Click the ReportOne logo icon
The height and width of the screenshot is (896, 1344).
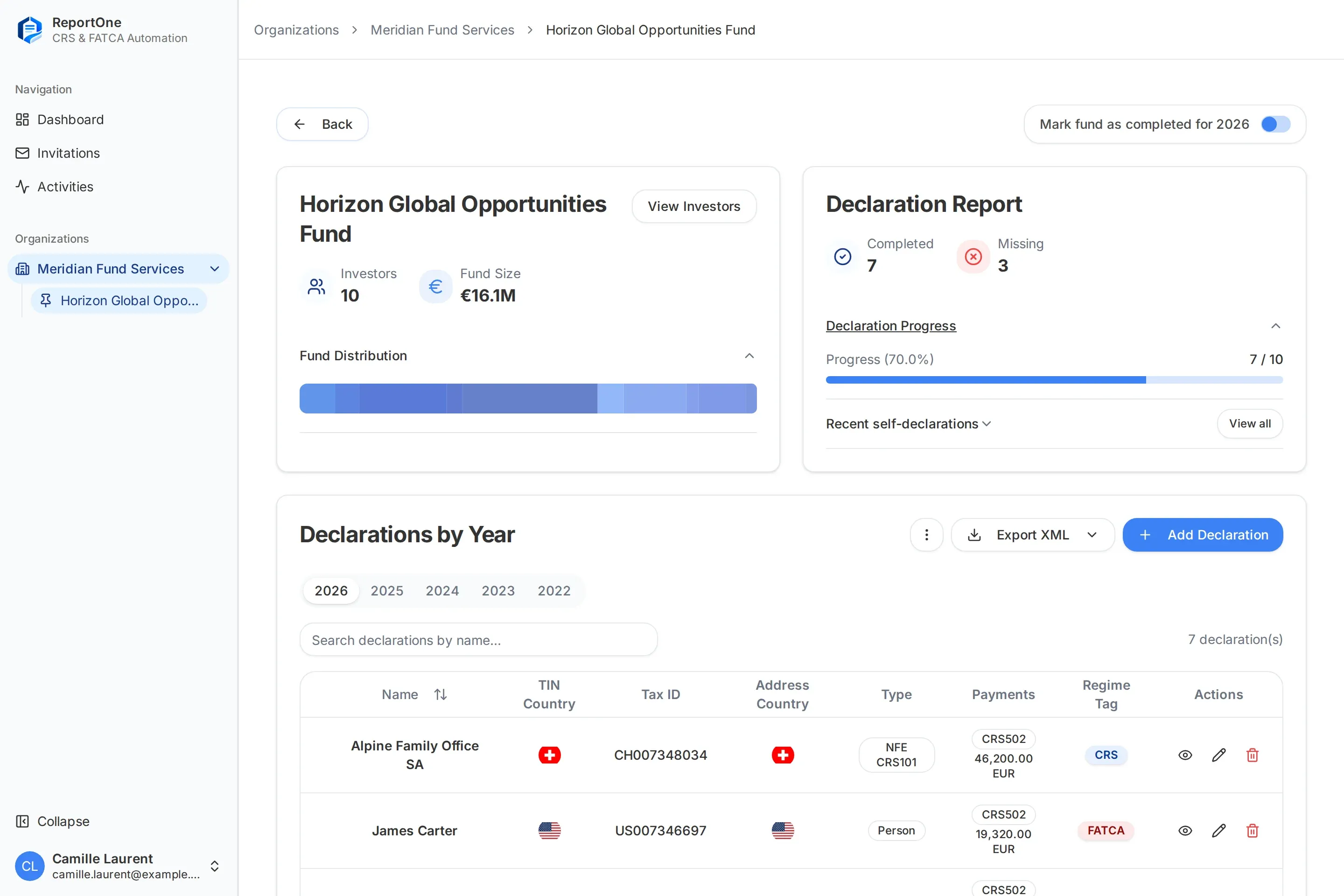pos(30,30)
